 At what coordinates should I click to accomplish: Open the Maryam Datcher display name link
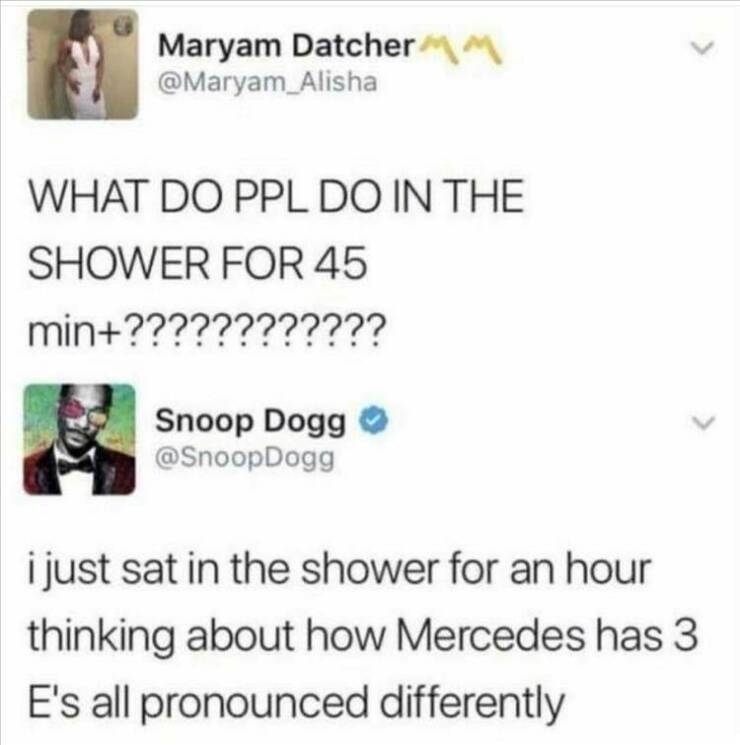coord(287,47)
